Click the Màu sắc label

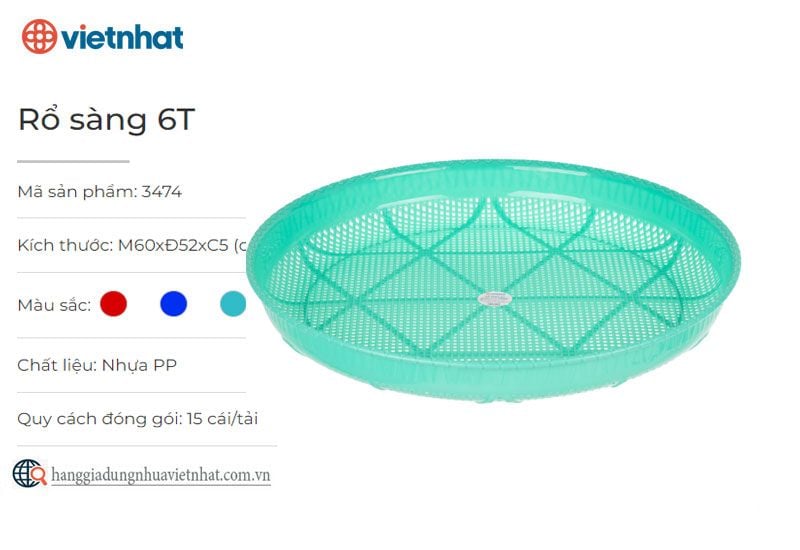point(54,305)
